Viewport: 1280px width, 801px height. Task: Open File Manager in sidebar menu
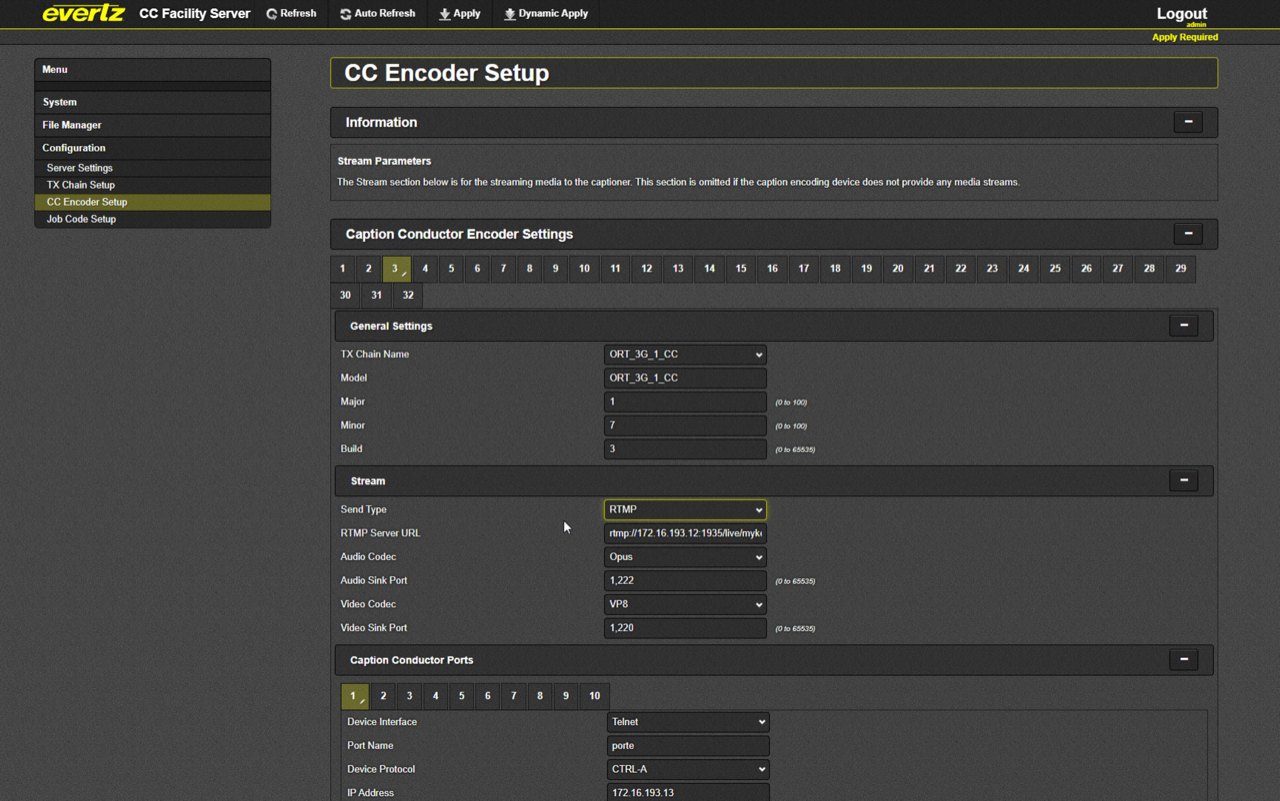[x=152, y=125]
